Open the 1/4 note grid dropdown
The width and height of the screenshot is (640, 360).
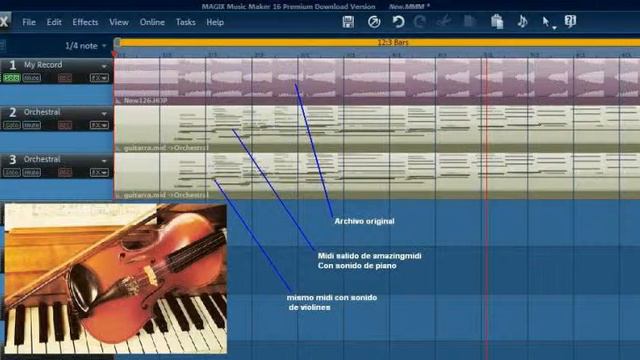point(85,46)
